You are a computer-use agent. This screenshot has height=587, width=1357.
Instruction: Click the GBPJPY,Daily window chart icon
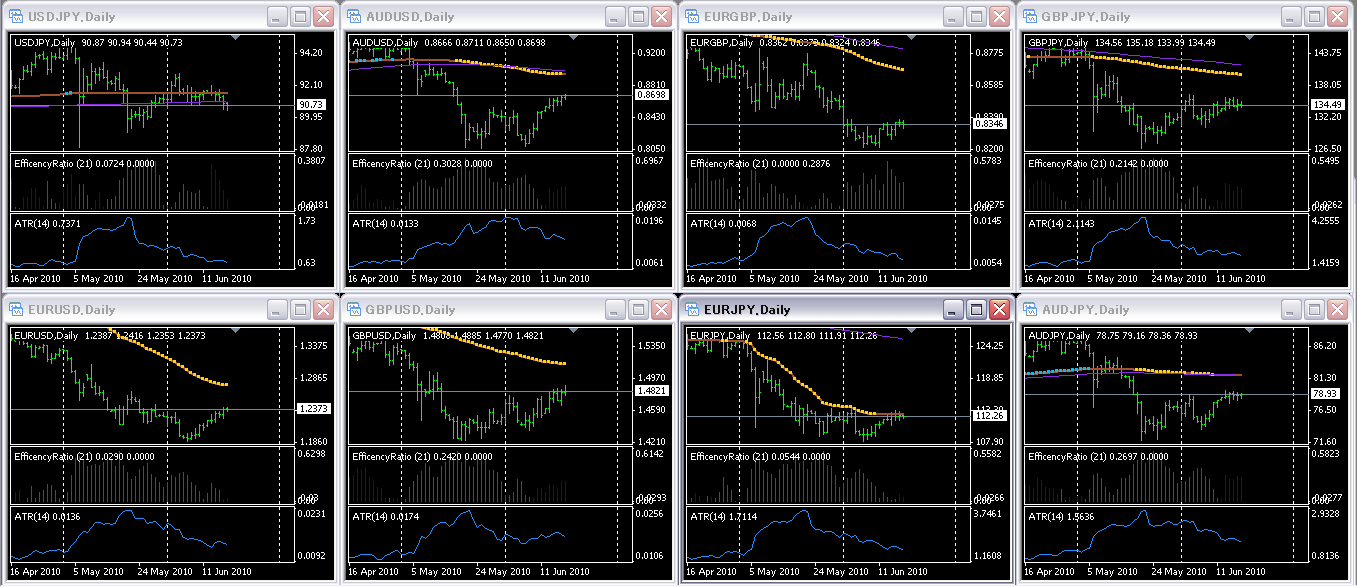(1030, 17)
